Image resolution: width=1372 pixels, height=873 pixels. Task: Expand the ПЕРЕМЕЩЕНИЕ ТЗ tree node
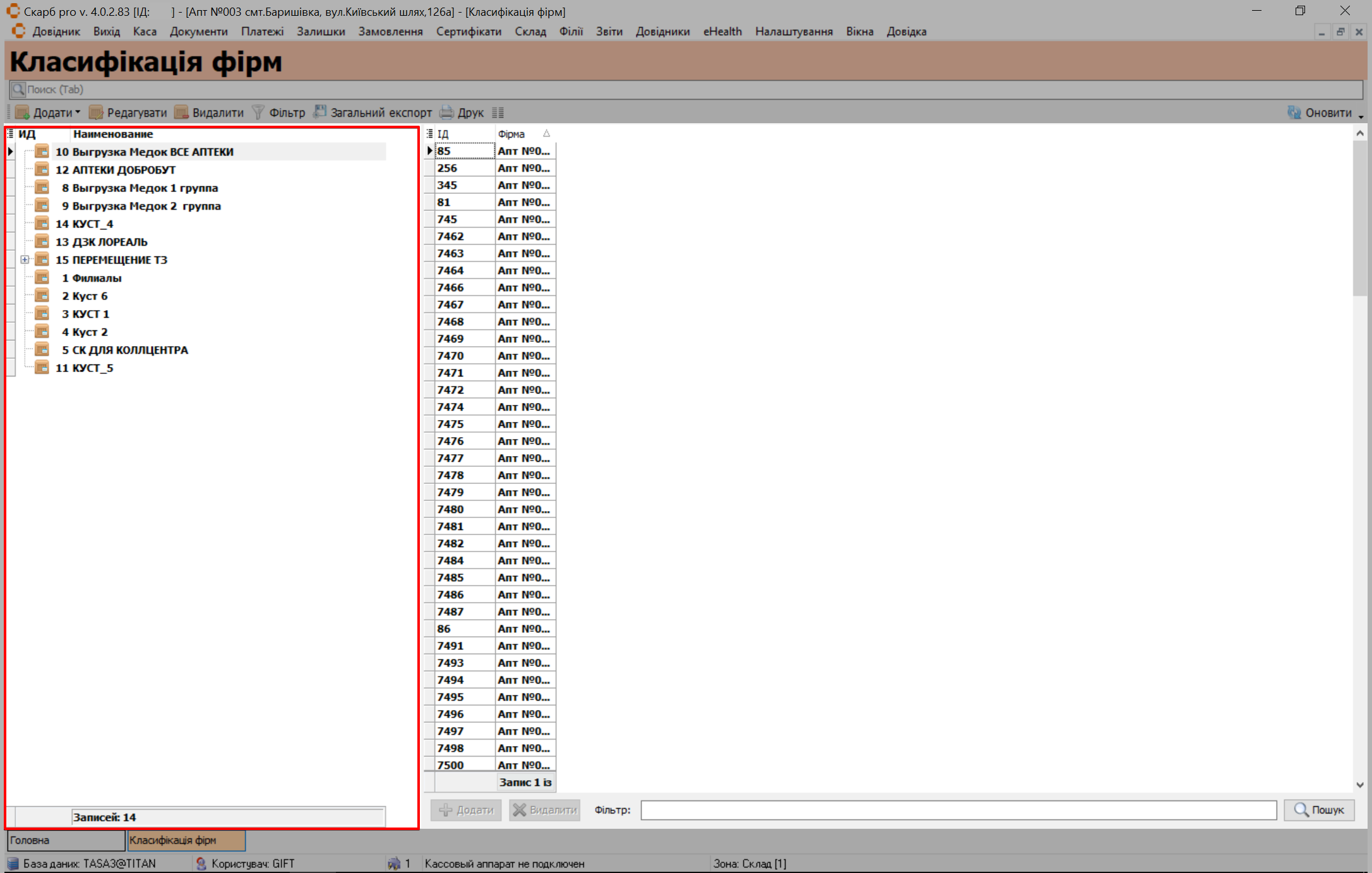[25, 260]
